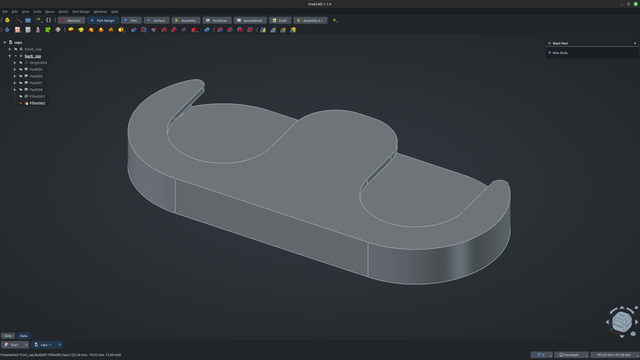This screenshot has width=640, height=360.
Task: Select the Additive Helix icon
Action: tap(111, 30)
